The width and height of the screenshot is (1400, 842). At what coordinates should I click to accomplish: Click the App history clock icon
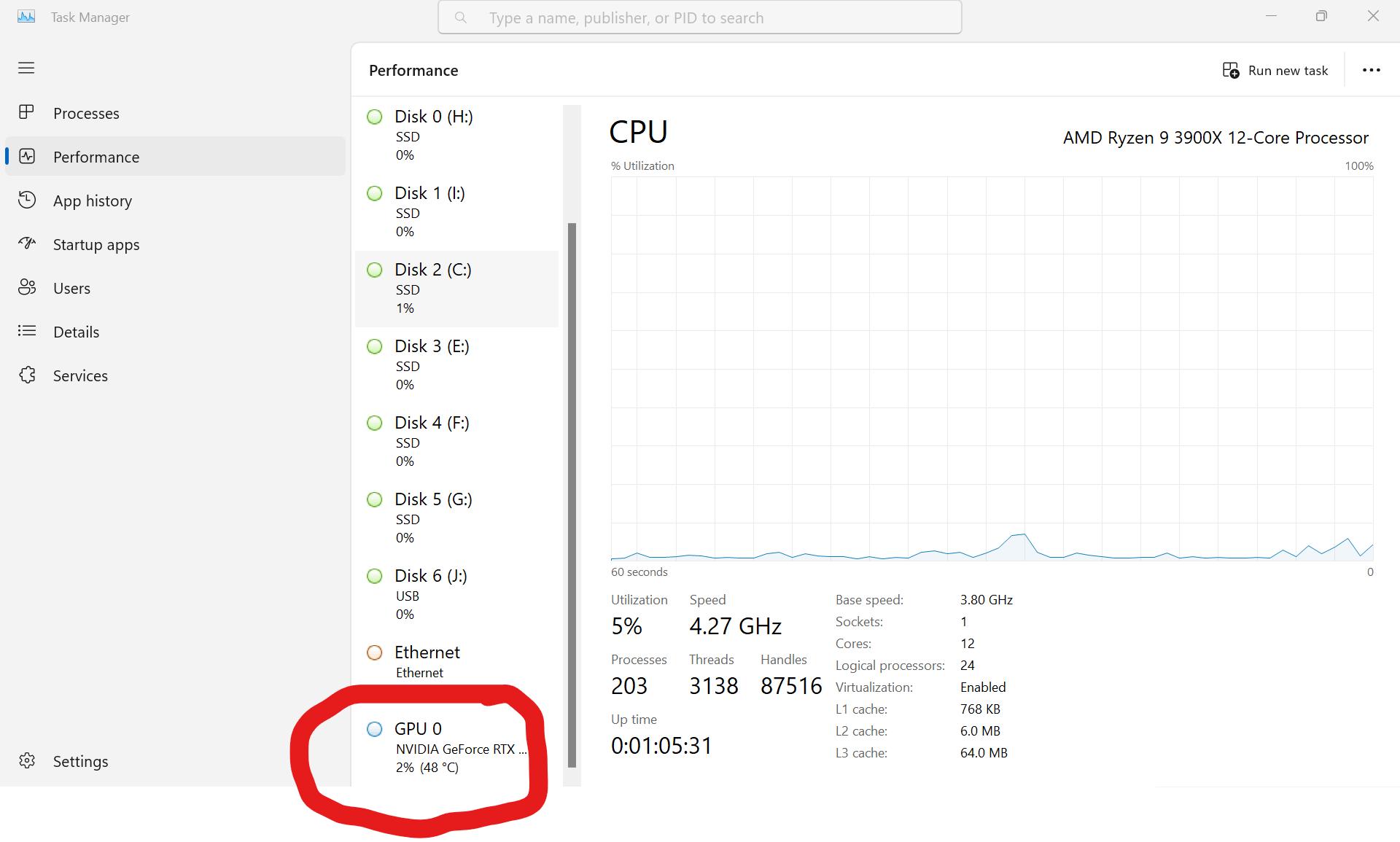click(x=27, y=200)
